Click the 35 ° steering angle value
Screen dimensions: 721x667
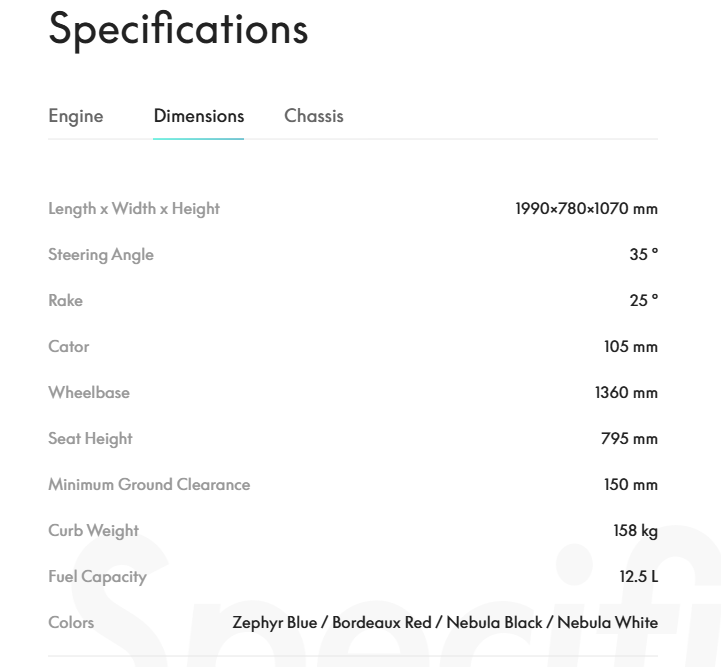pos(643,255)
